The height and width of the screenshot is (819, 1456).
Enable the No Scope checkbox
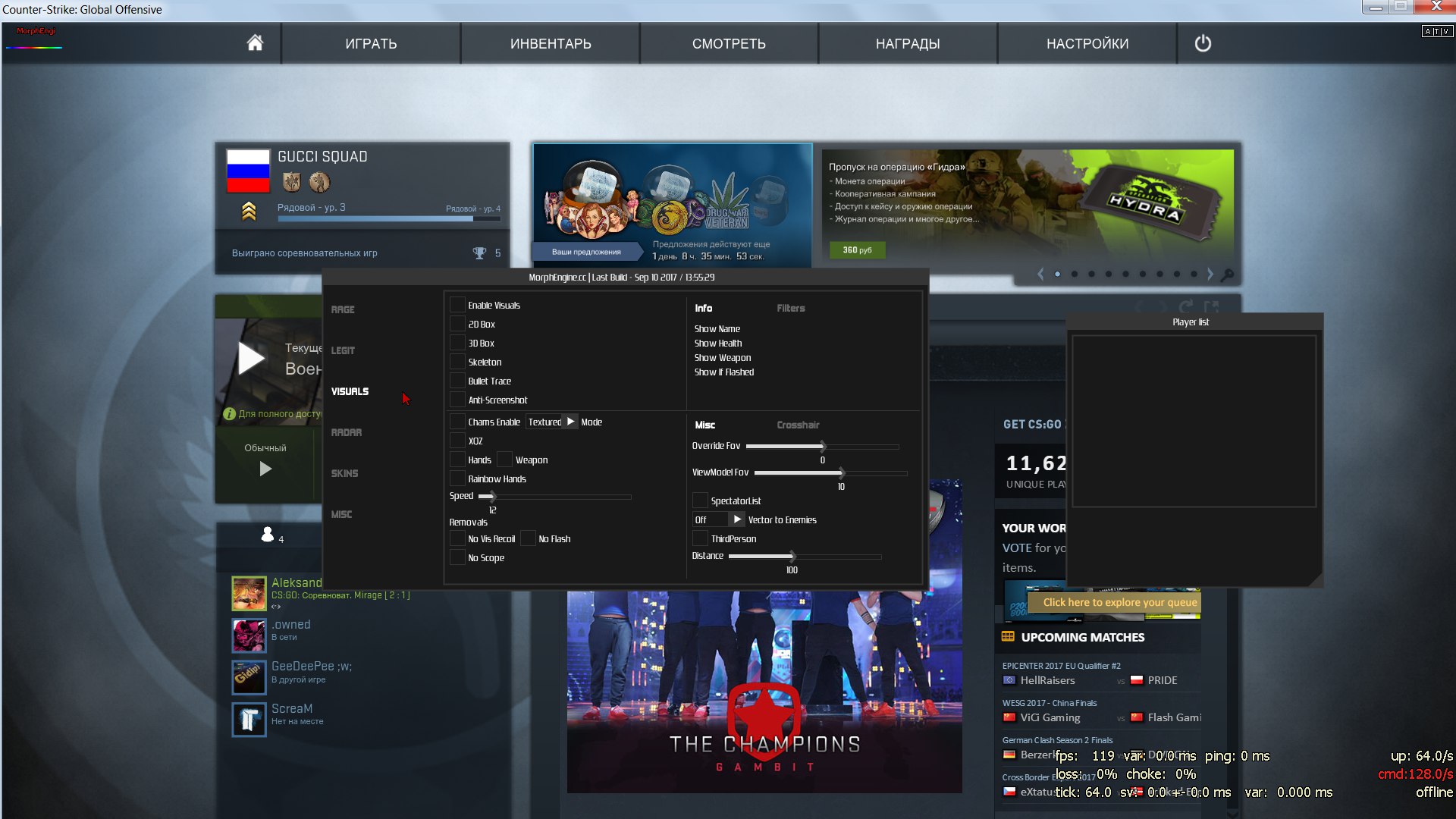pyautogui.click(x=457, y=557)
